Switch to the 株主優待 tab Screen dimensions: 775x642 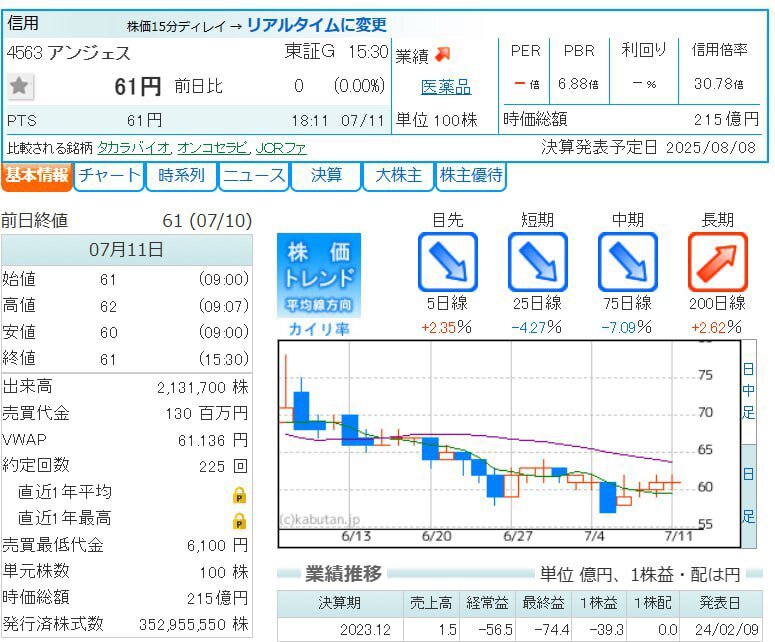coord(471,175)
